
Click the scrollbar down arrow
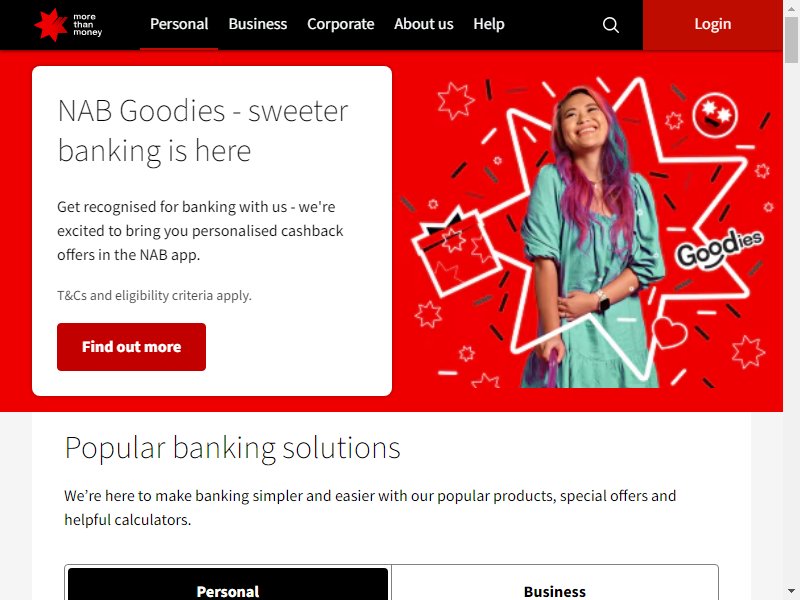(791, 591)
